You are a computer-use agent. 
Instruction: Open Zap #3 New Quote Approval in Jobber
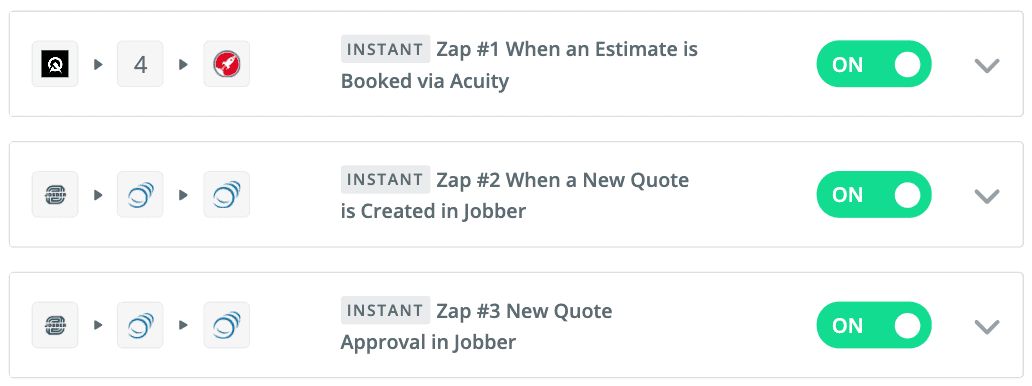tap(477, 326)
